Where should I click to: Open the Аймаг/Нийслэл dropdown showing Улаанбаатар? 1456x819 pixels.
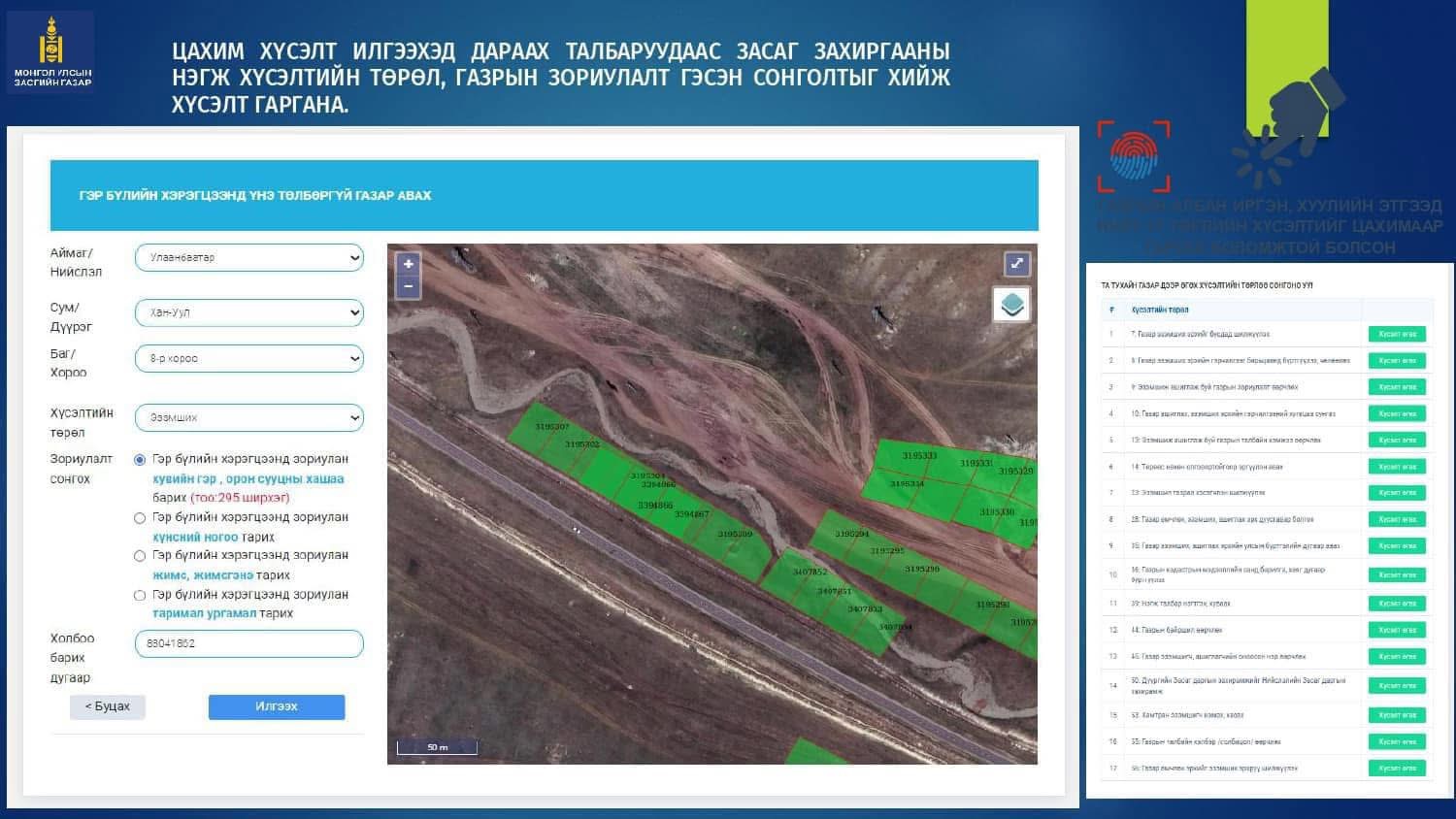248,258
